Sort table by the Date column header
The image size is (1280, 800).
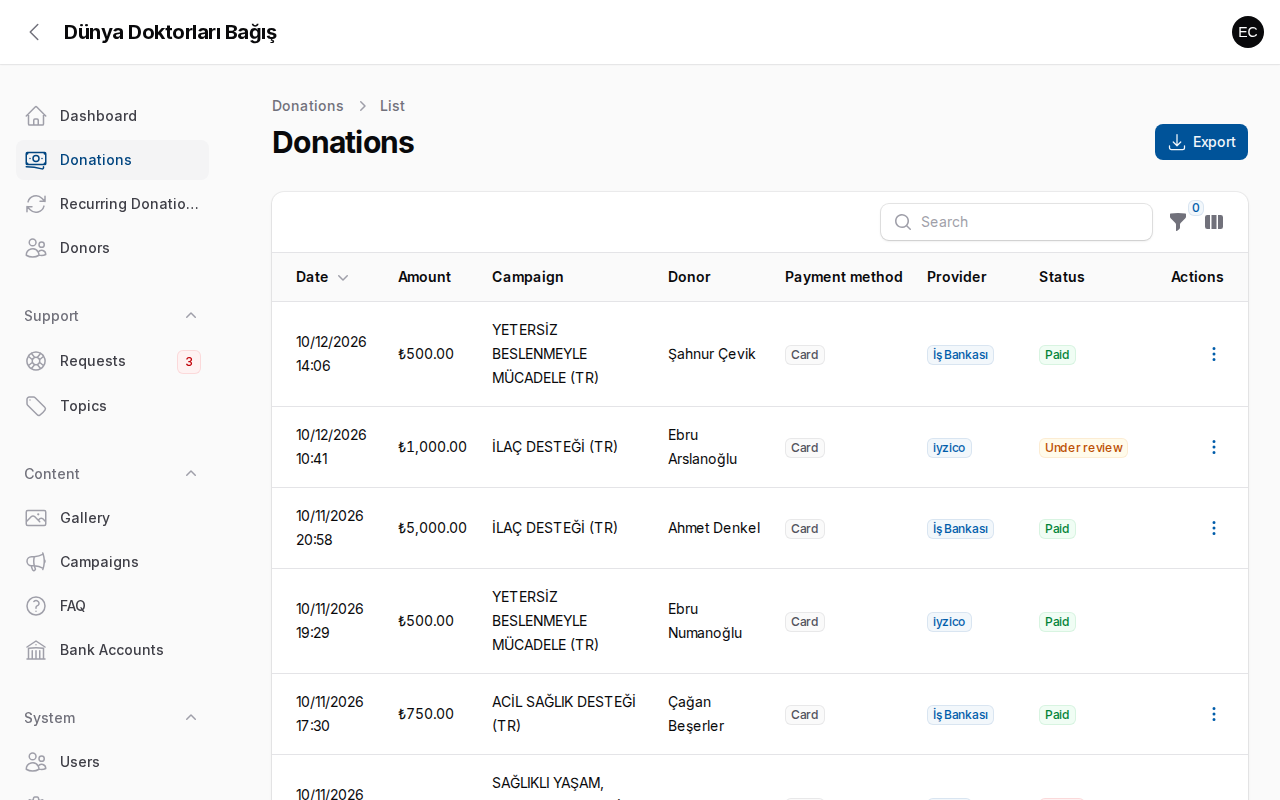point(322,277)
